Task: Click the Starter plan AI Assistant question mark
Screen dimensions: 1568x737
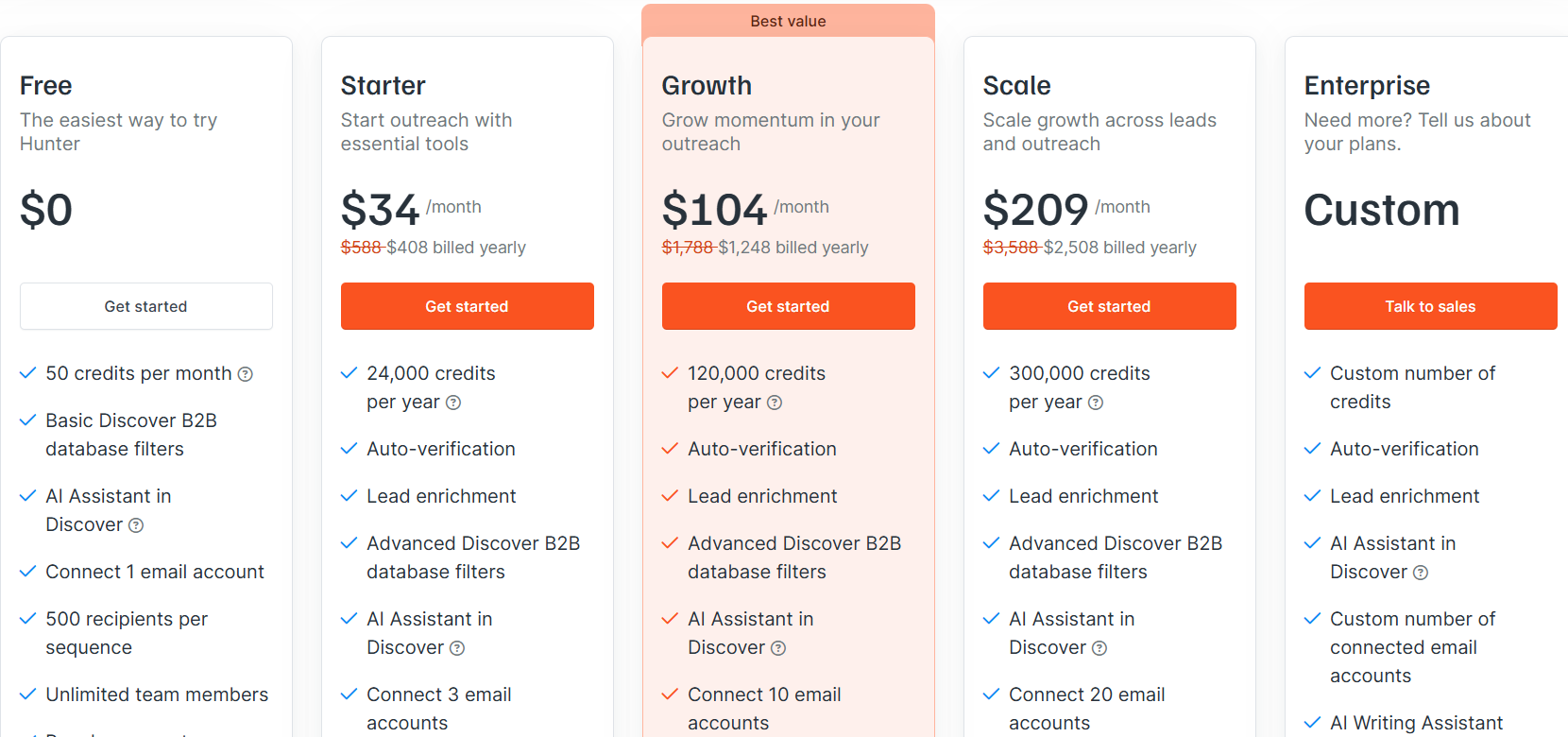Action: (x=457, y=647)
